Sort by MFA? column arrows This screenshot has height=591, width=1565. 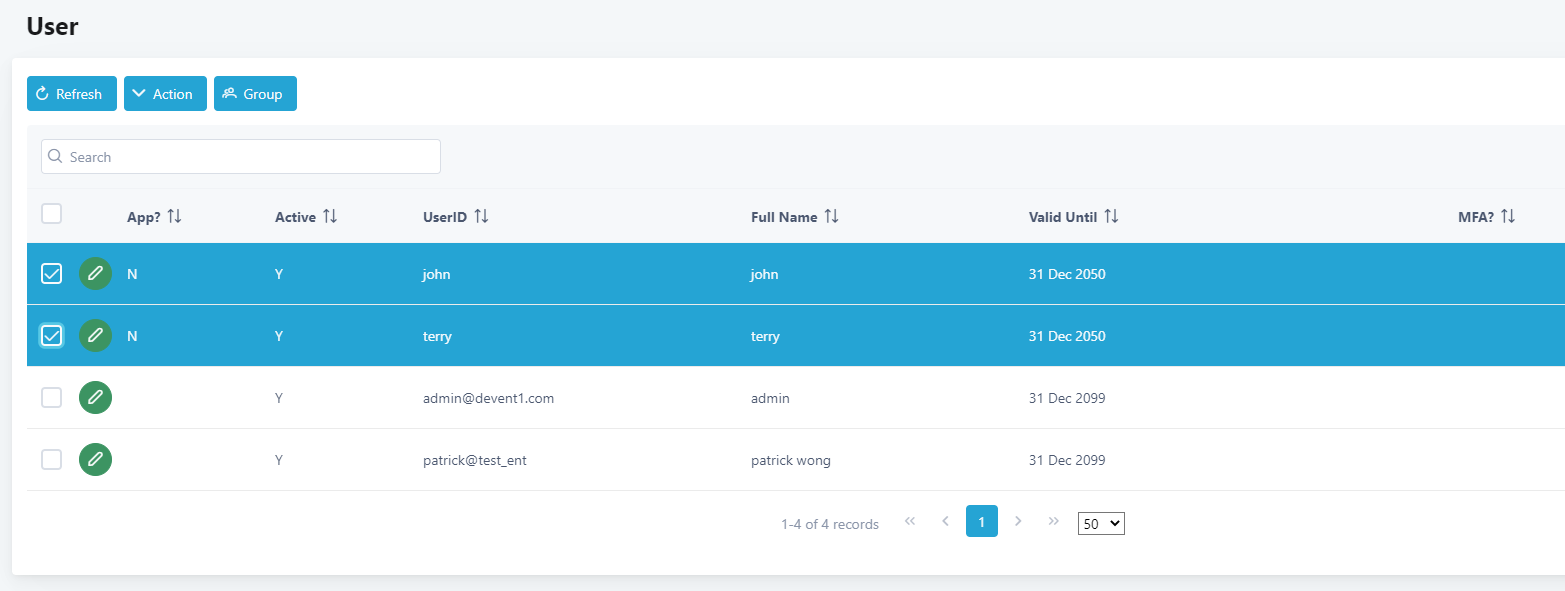(x=1508, y=217)
